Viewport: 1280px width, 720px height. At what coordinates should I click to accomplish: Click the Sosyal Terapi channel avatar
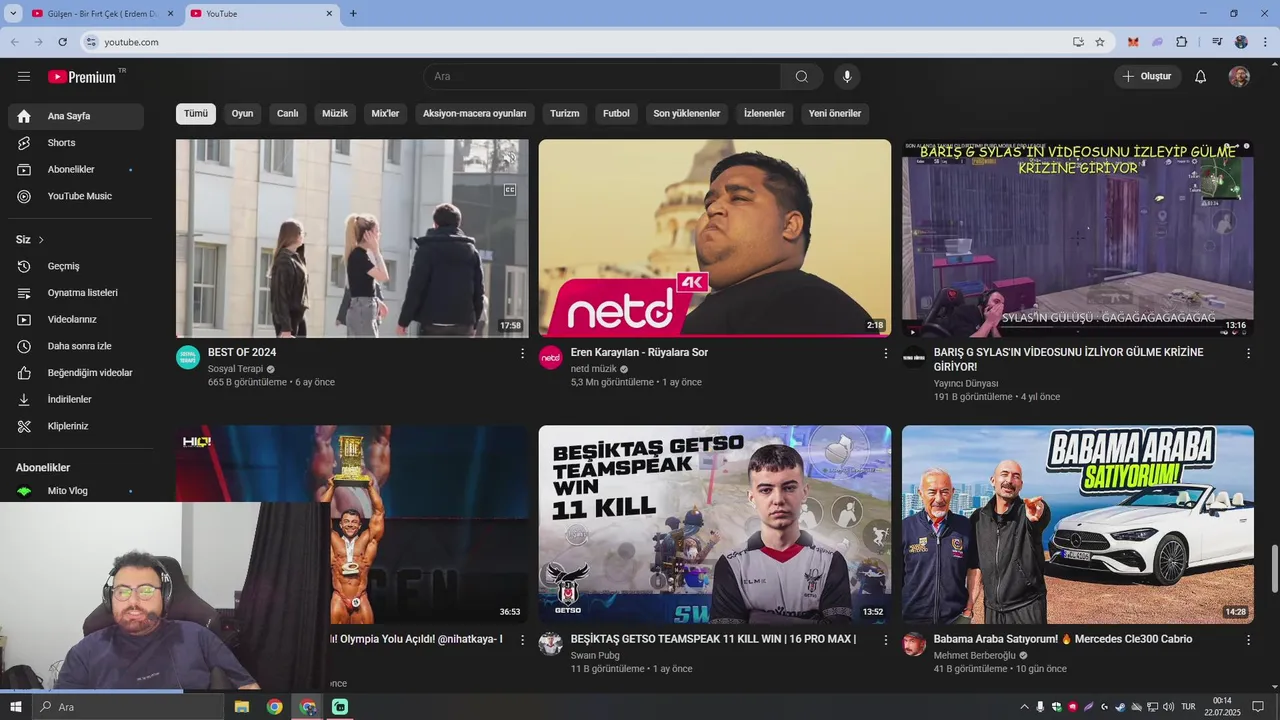coord(188,357)
